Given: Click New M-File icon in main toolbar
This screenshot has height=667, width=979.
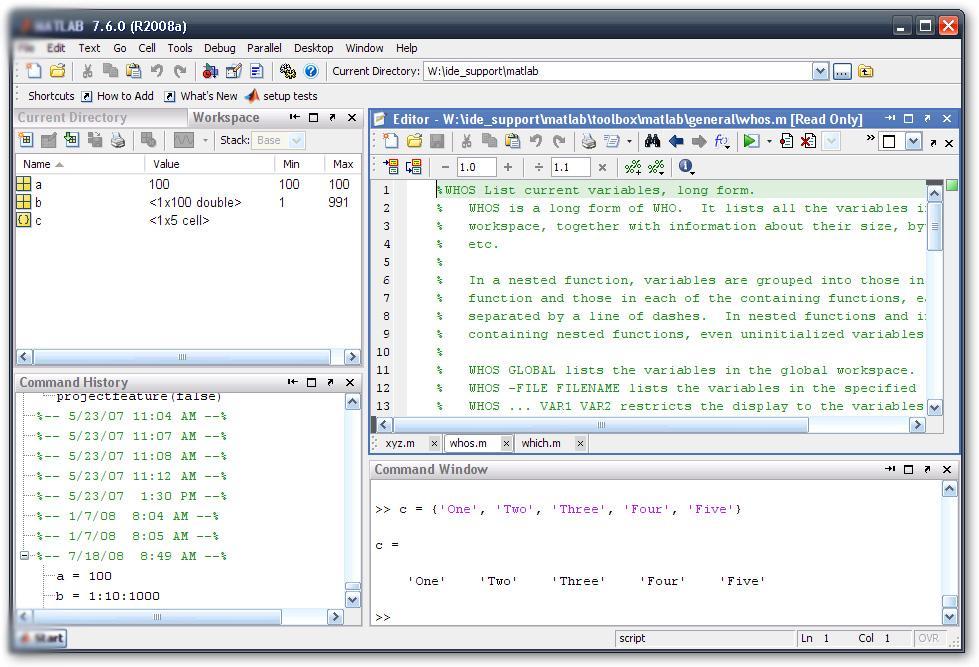Looking at the screenshot, I should [x=34, y=71].
